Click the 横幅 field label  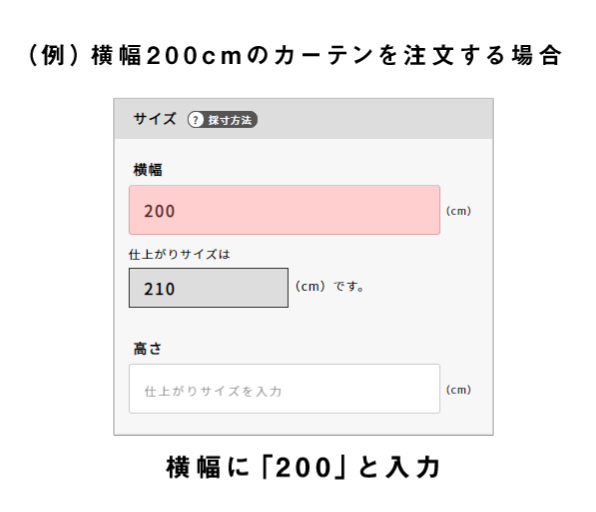(147, 170)
